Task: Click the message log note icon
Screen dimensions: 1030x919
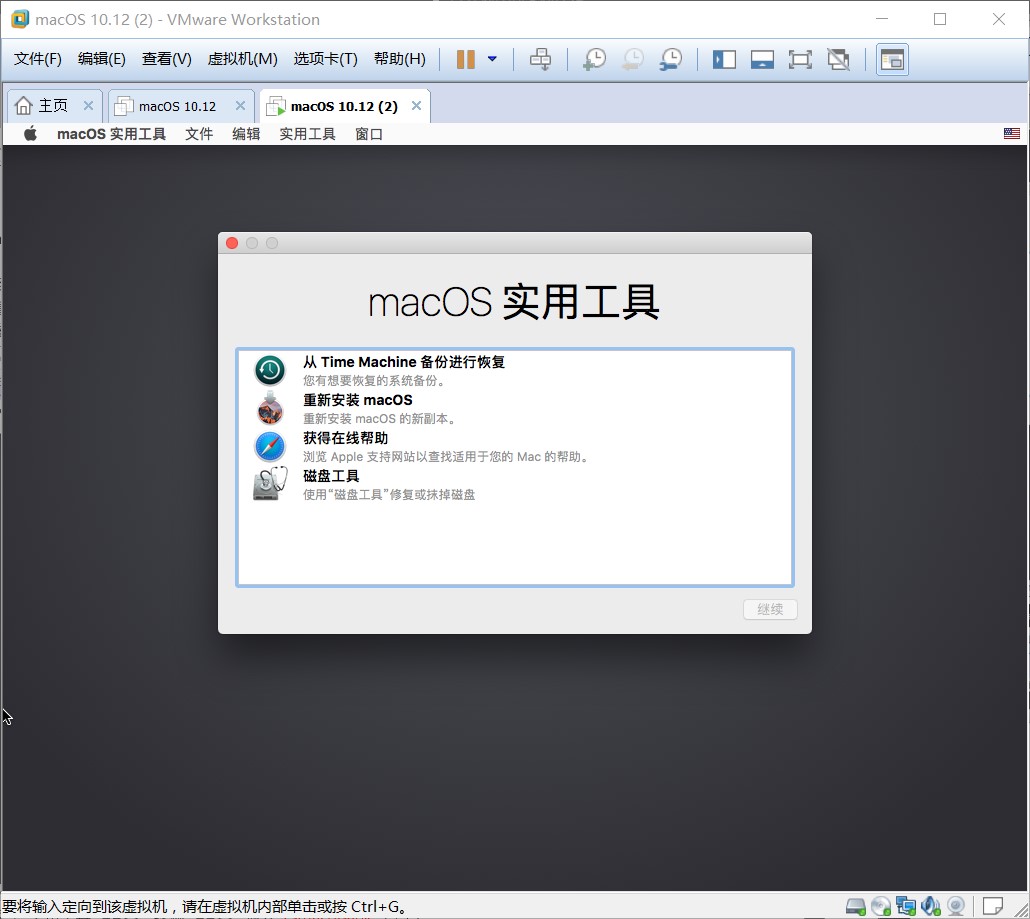Action: [x=993, y=906]
